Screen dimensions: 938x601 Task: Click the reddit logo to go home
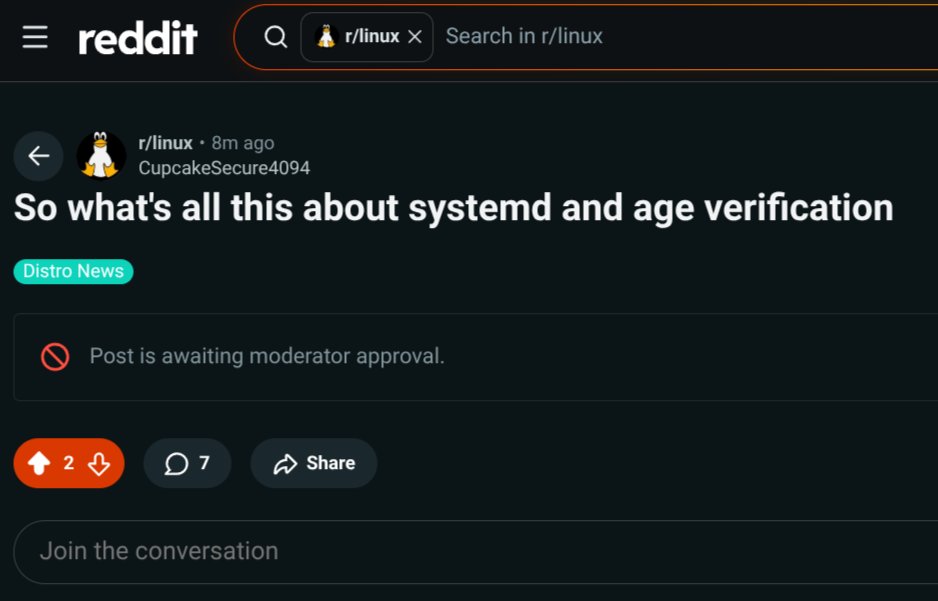[138, 38]
